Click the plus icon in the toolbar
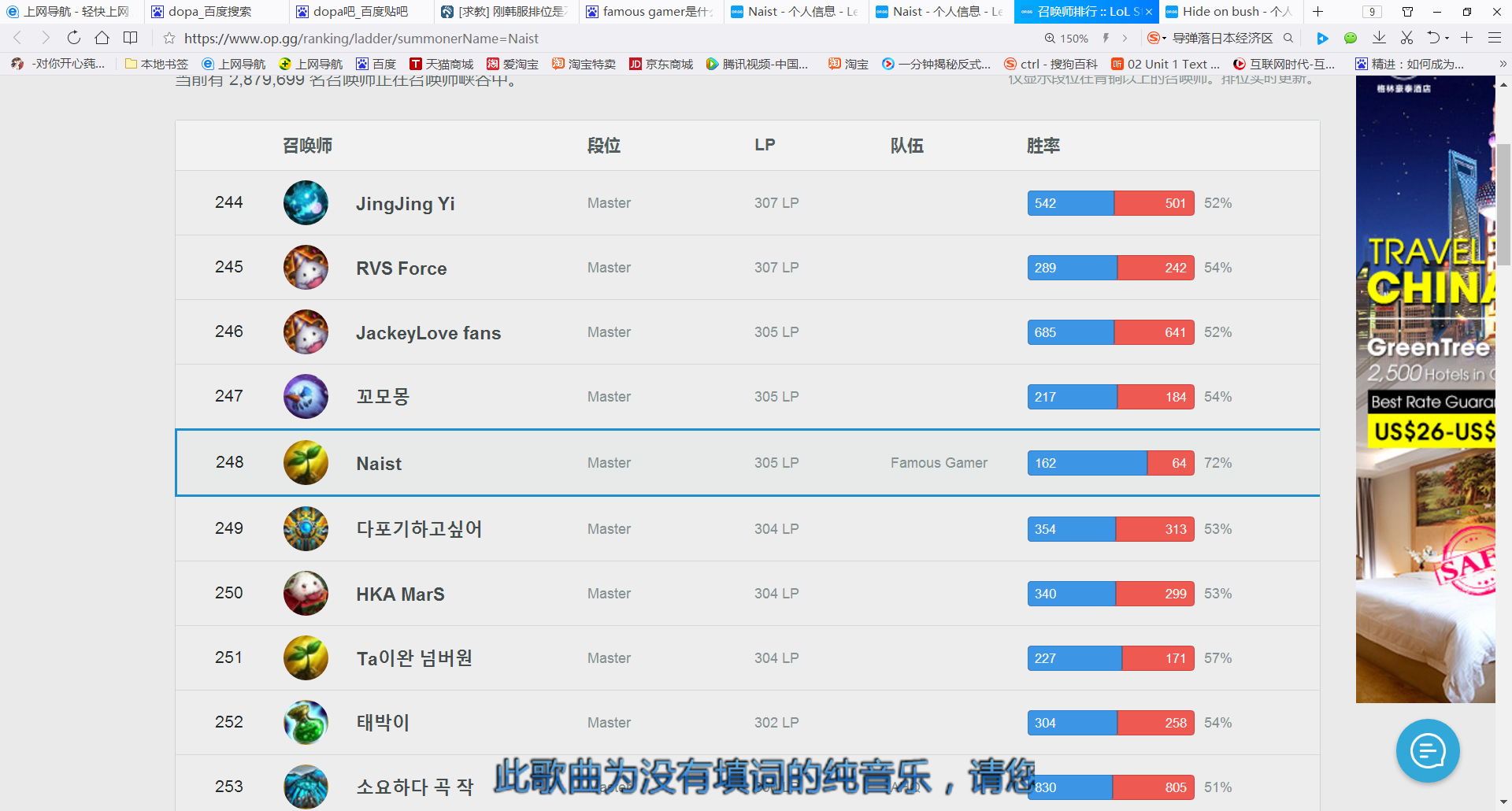The height and width of the screenshot is (811, 1512). click(1466, 38)
